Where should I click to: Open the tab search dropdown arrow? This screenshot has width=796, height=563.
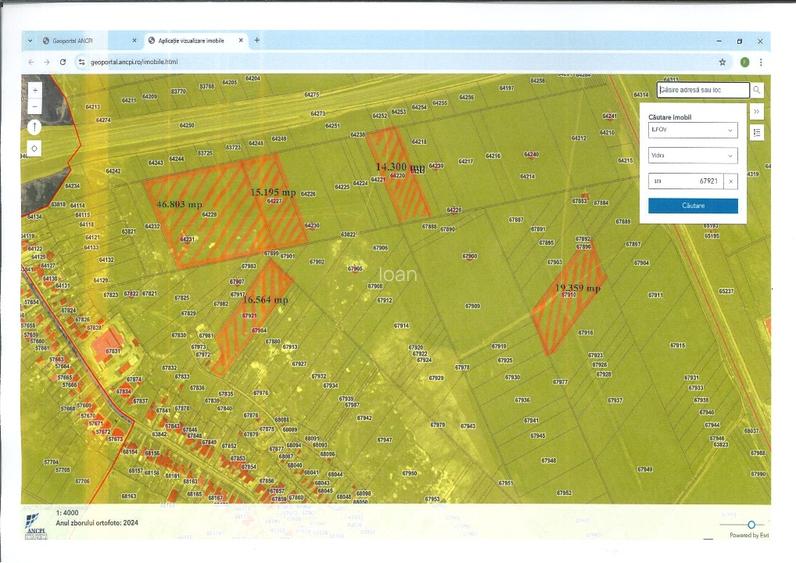point(30,41)
